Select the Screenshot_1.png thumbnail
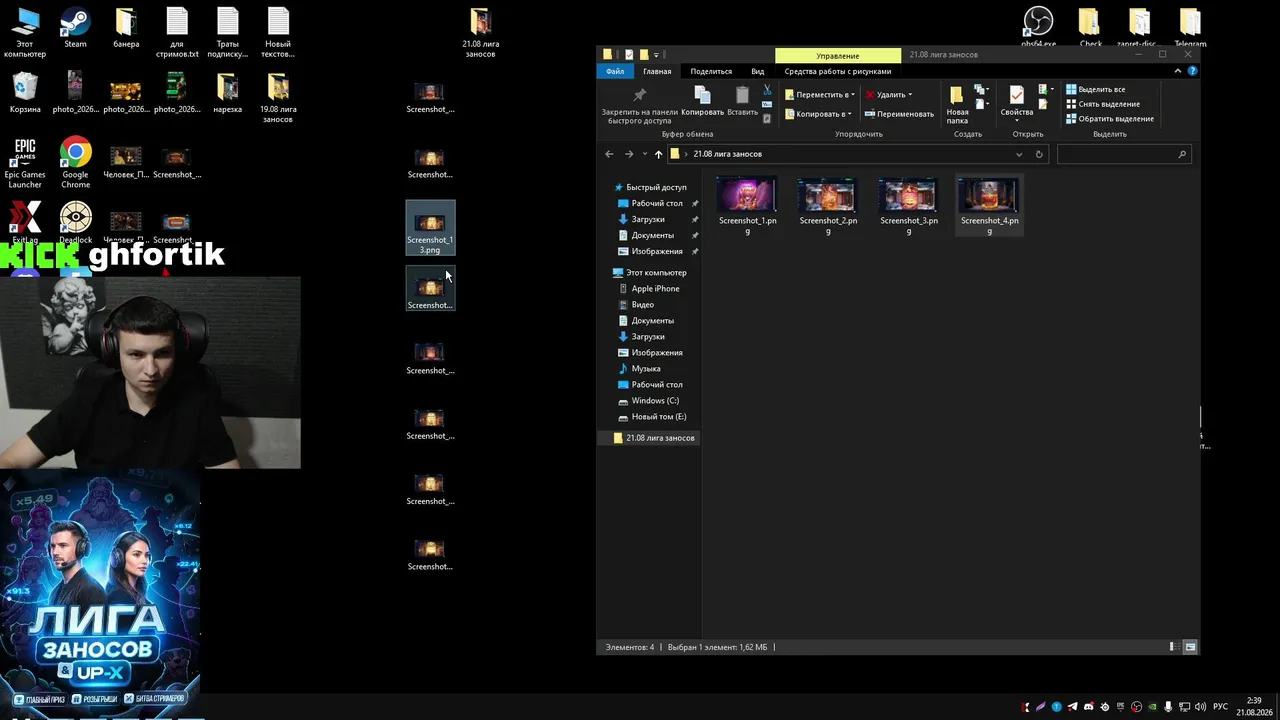The image size is (1280, 720). pyautogui.click(x=747, y=206)
